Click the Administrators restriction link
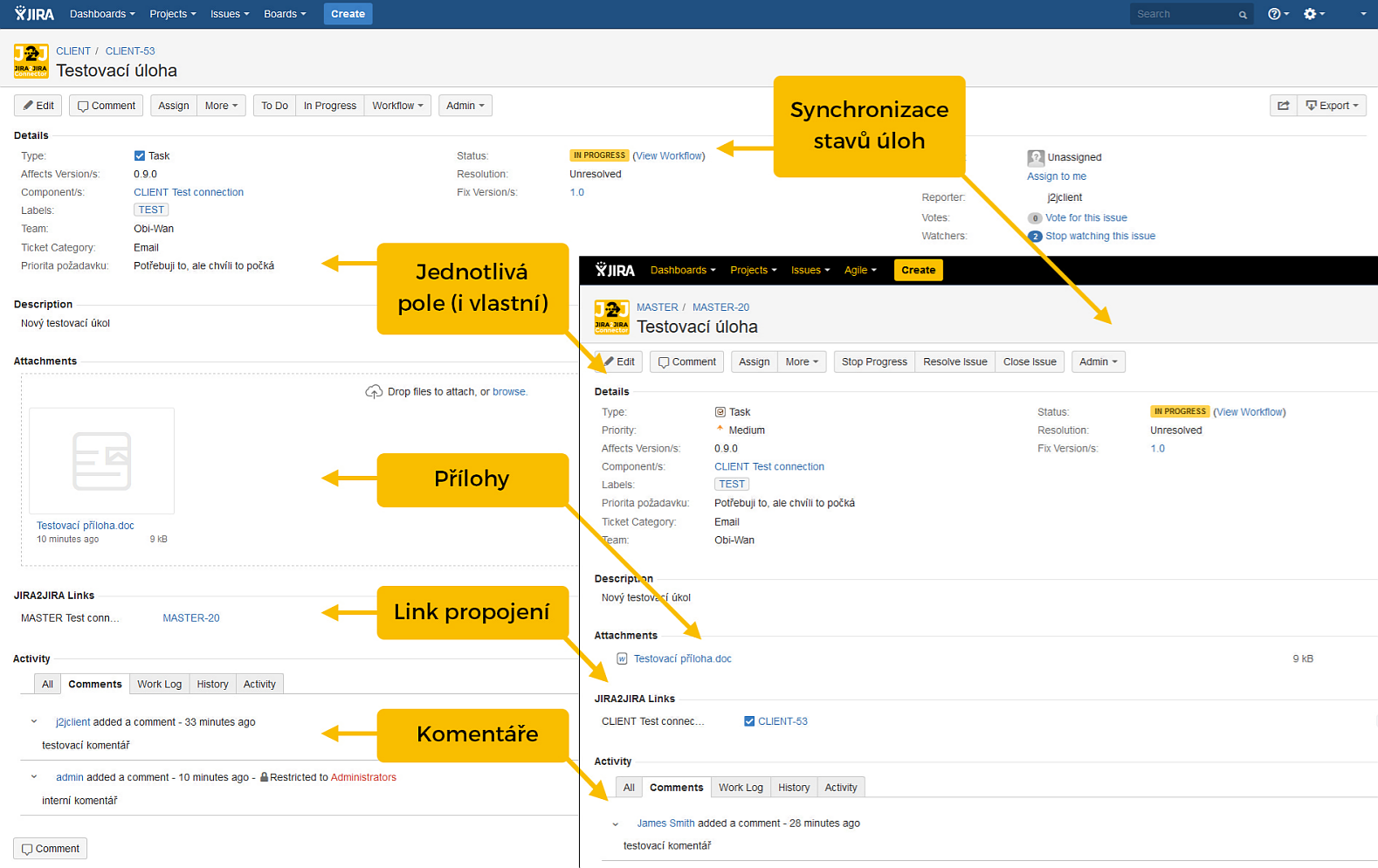The image size is (1378, 868). click(x=363, y=777)
